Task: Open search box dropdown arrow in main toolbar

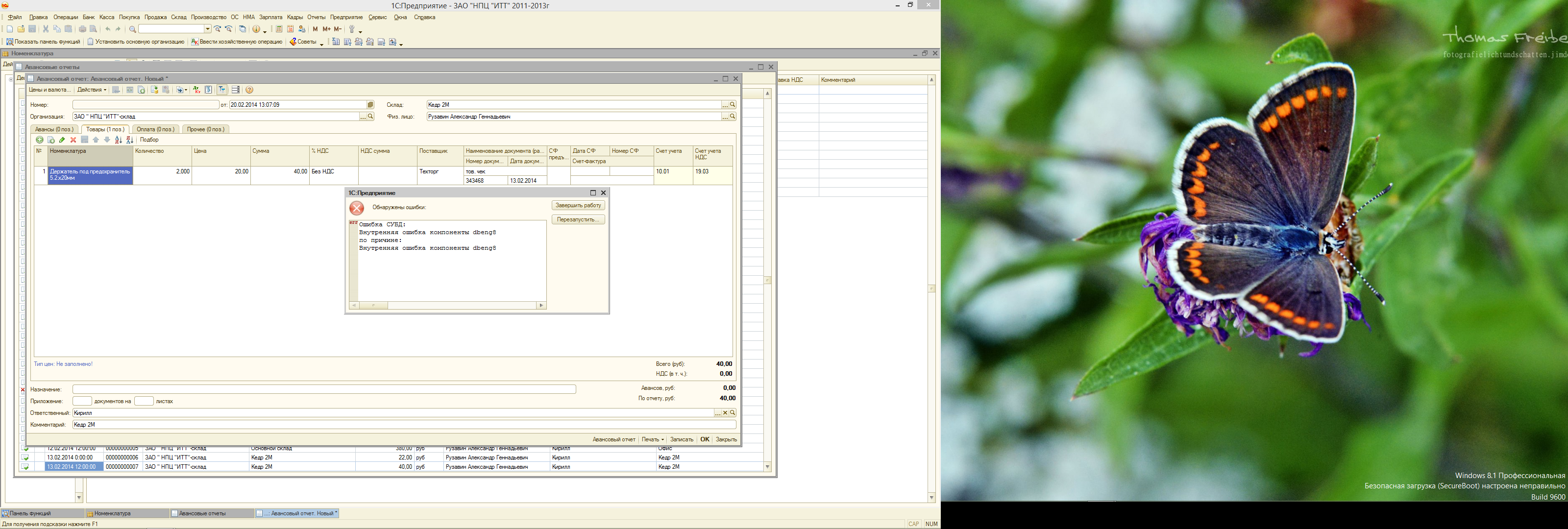Action: click(x=208, y=29)
